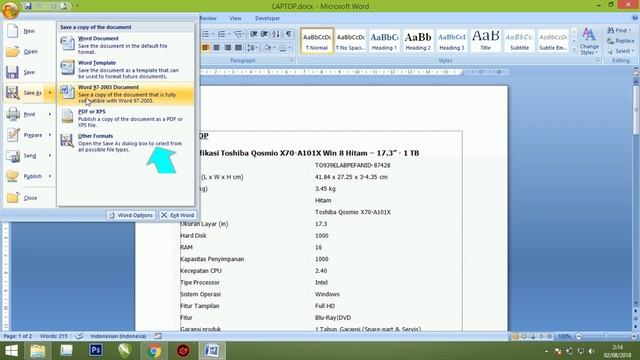This screenshot has width=640, height=360.
Task: Save a copy as Word Document
Action: 125,45
